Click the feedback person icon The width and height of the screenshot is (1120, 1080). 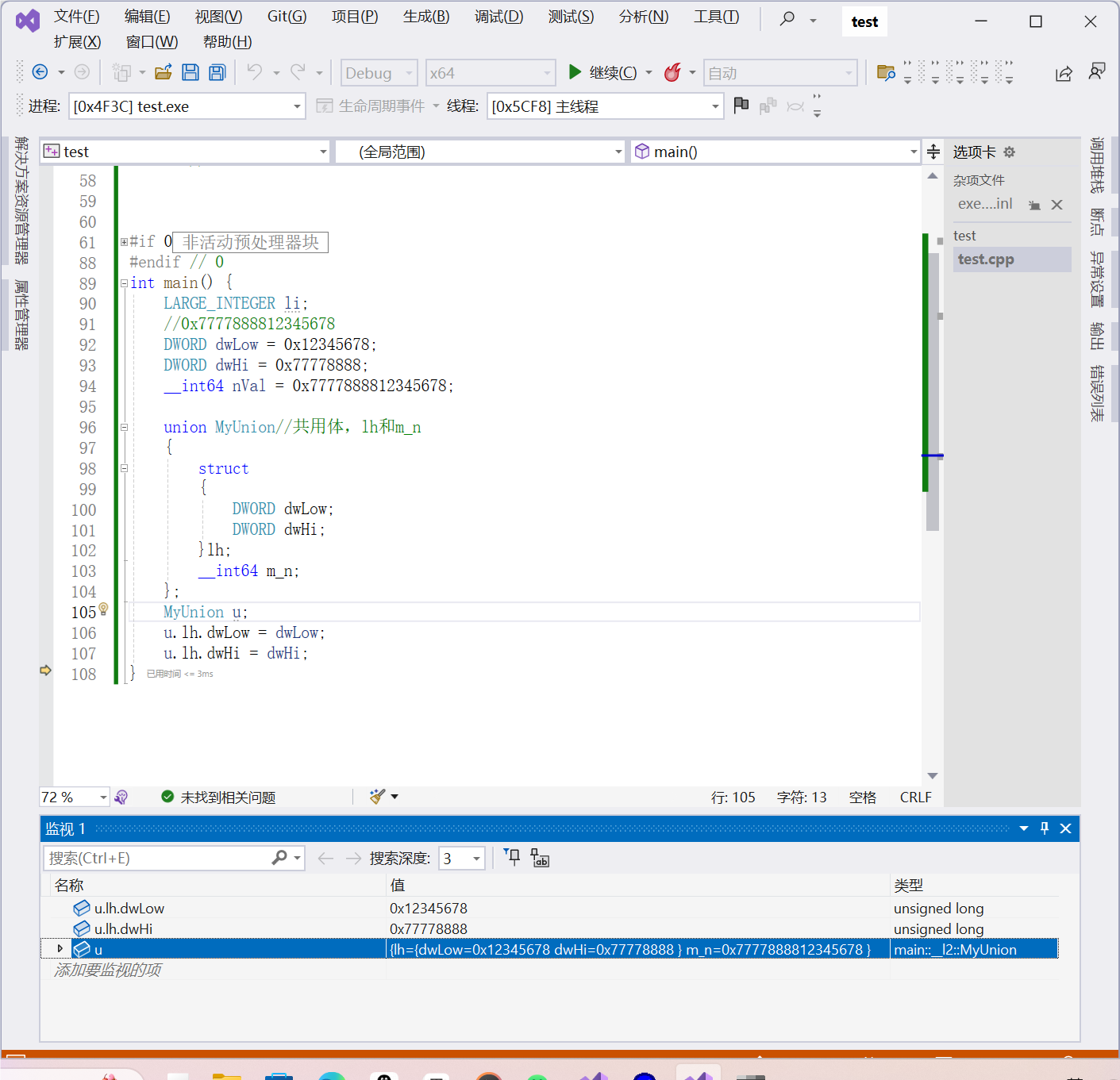[1097, 72]
